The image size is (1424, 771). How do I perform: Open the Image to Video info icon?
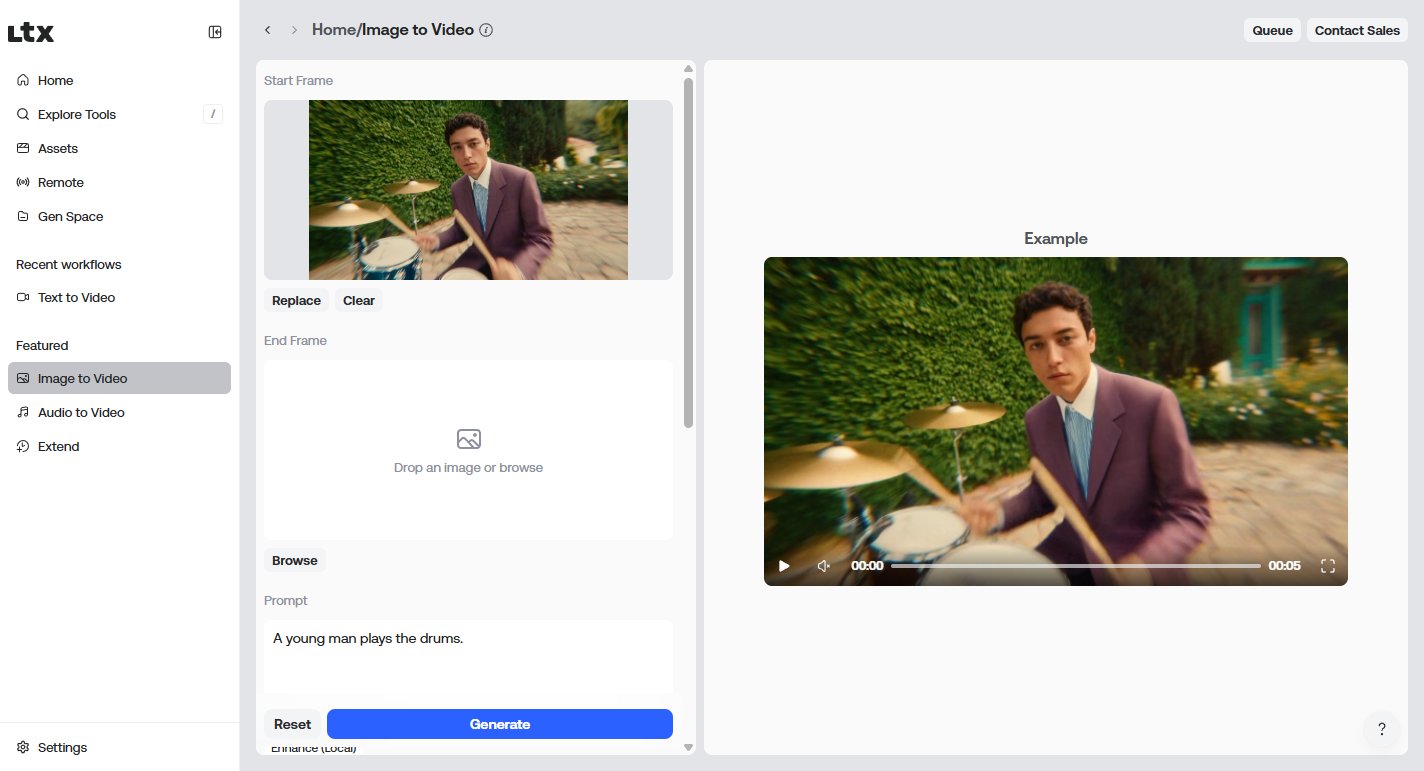486,30
